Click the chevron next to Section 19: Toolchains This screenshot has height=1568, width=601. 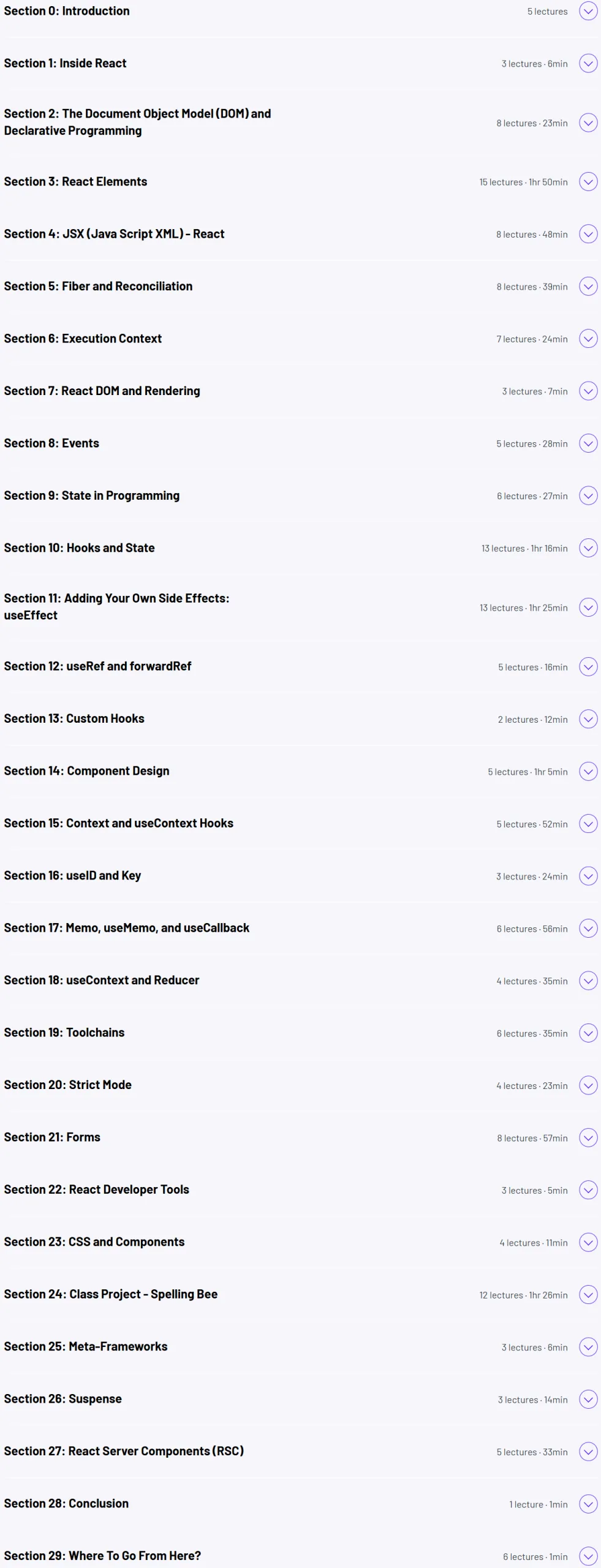click(x=588, y=1033)
